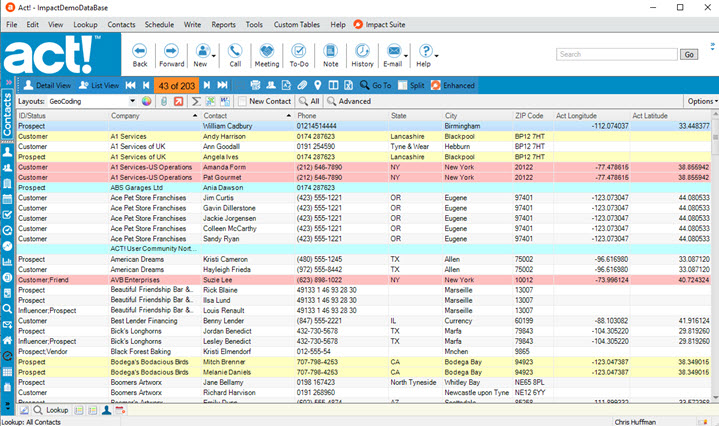Create a To-Do via its toolbar icon
The height and width of the screenshot is (426, 719).
click(299, 50)
